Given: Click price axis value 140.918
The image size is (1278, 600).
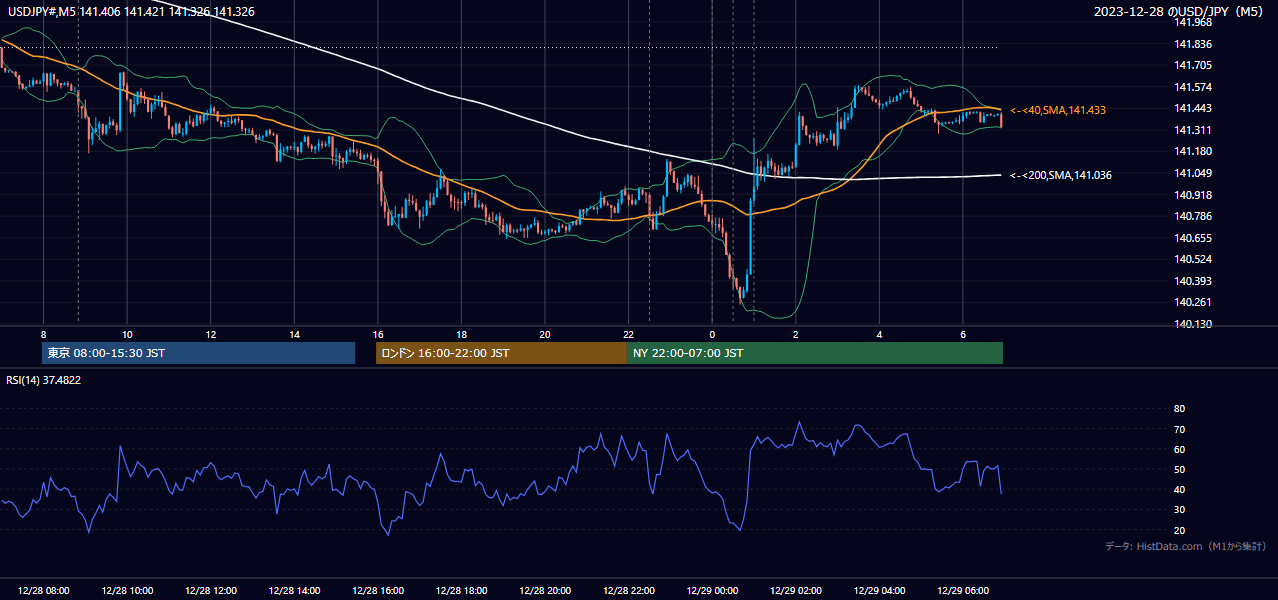Looking at the screenshot, I should click(x=1193, y=195).
